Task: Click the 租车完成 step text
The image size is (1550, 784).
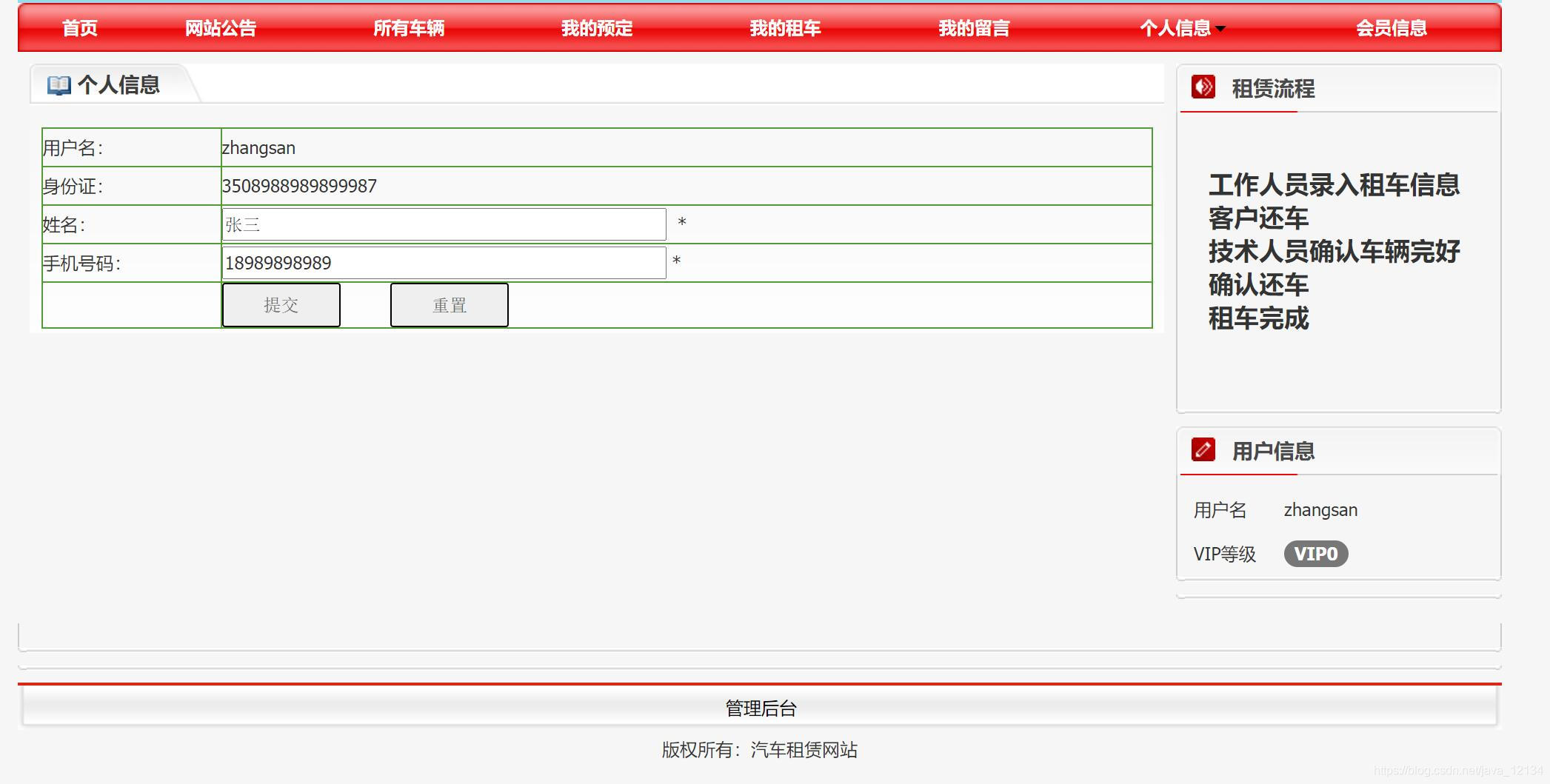Action: pos(1258,318)
